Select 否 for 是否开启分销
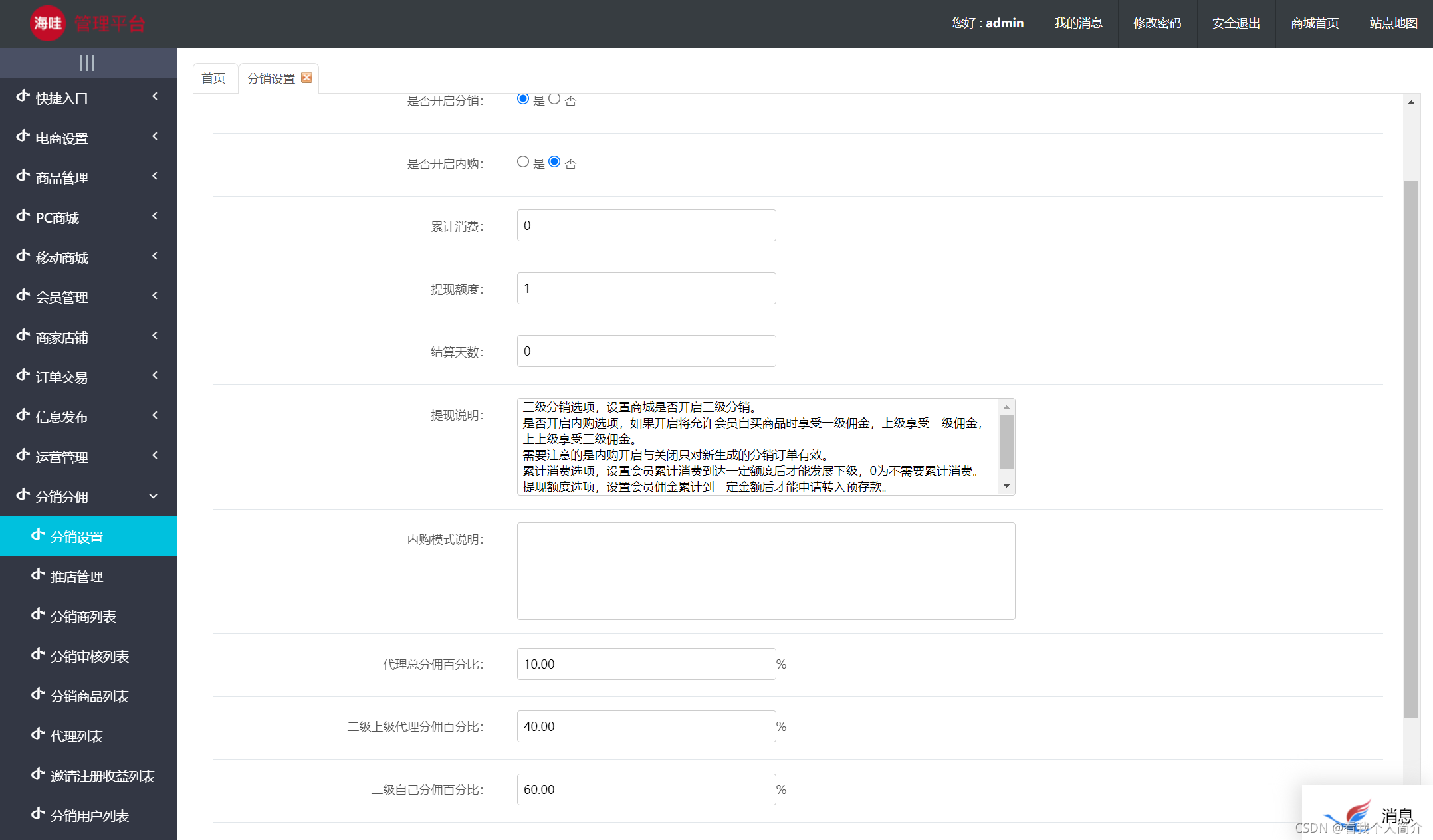This screenshot has width=1433, height=840. pyautogui.click(x=556, y=98)
